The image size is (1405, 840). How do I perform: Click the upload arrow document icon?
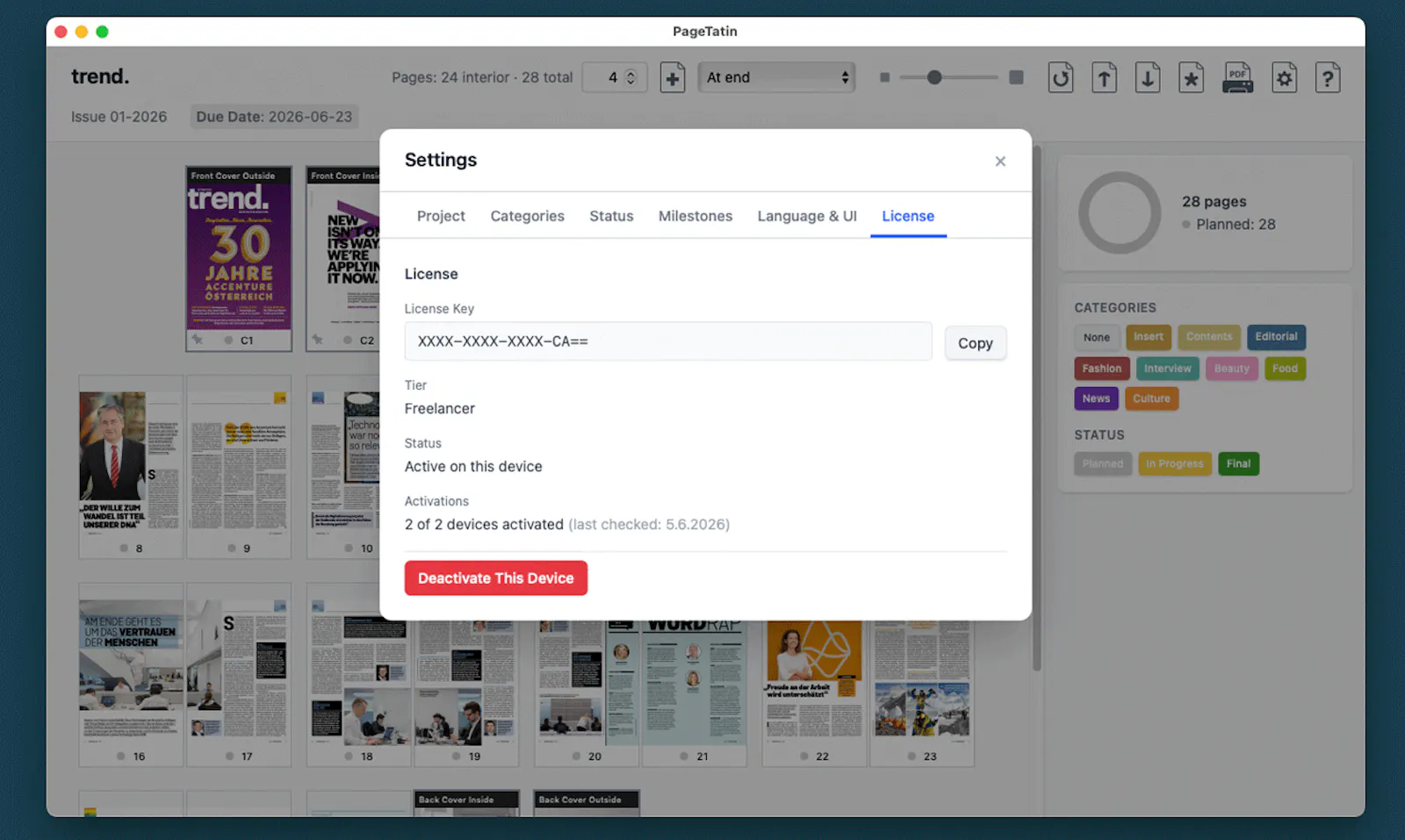(x=1104, y=78)
